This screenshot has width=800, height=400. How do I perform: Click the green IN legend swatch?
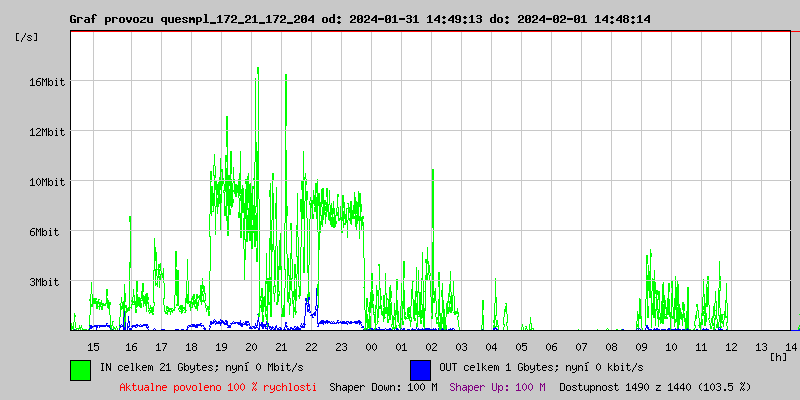click(x=80, y=369)
